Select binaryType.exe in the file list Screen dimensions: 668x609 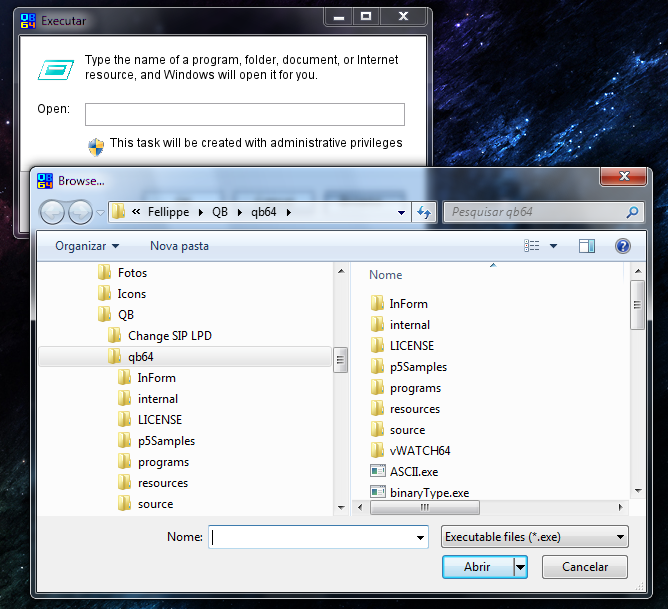pyautogui.click(x=428, y=492)
